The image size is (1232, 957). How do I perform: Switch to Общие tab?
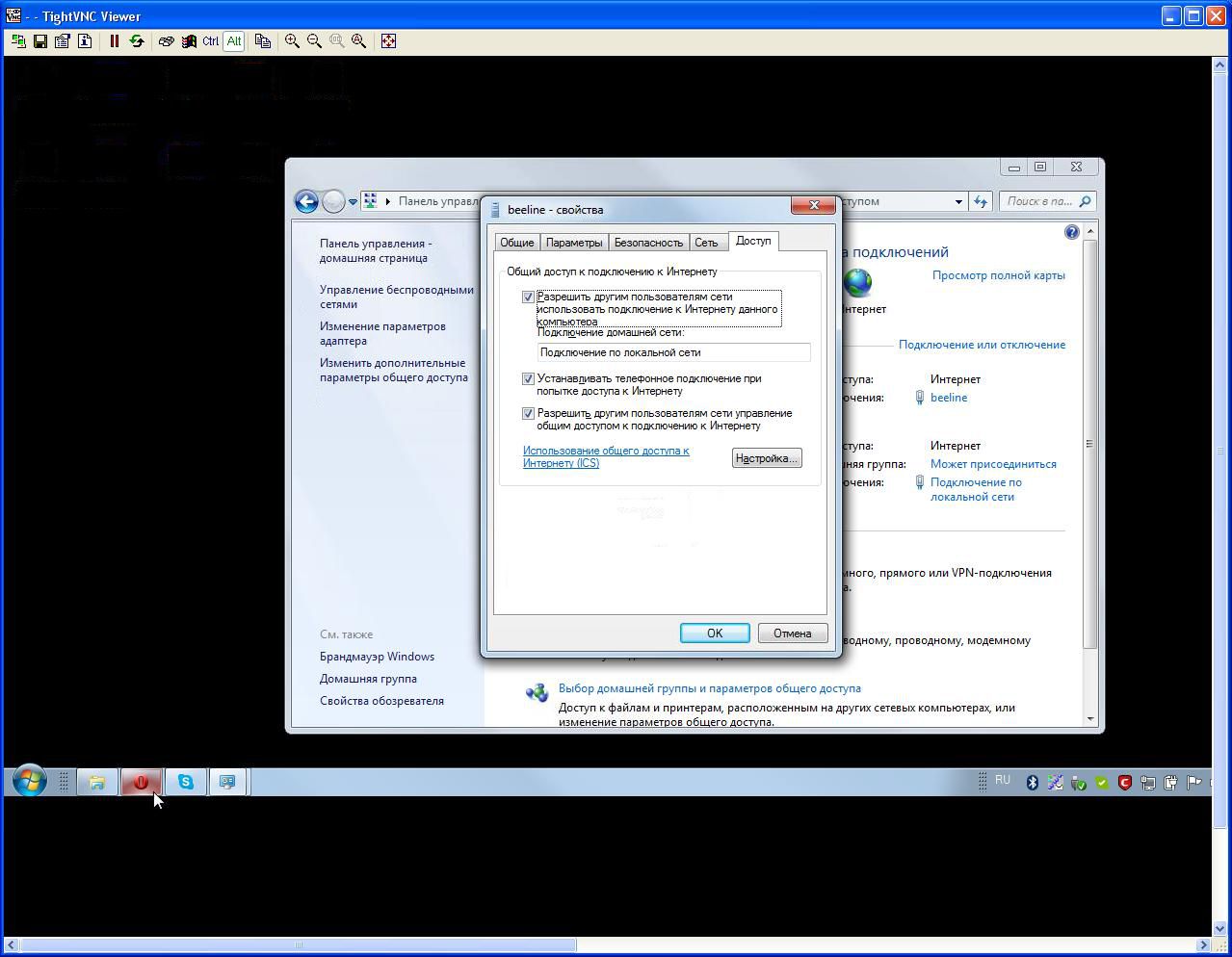click(517, 243)
